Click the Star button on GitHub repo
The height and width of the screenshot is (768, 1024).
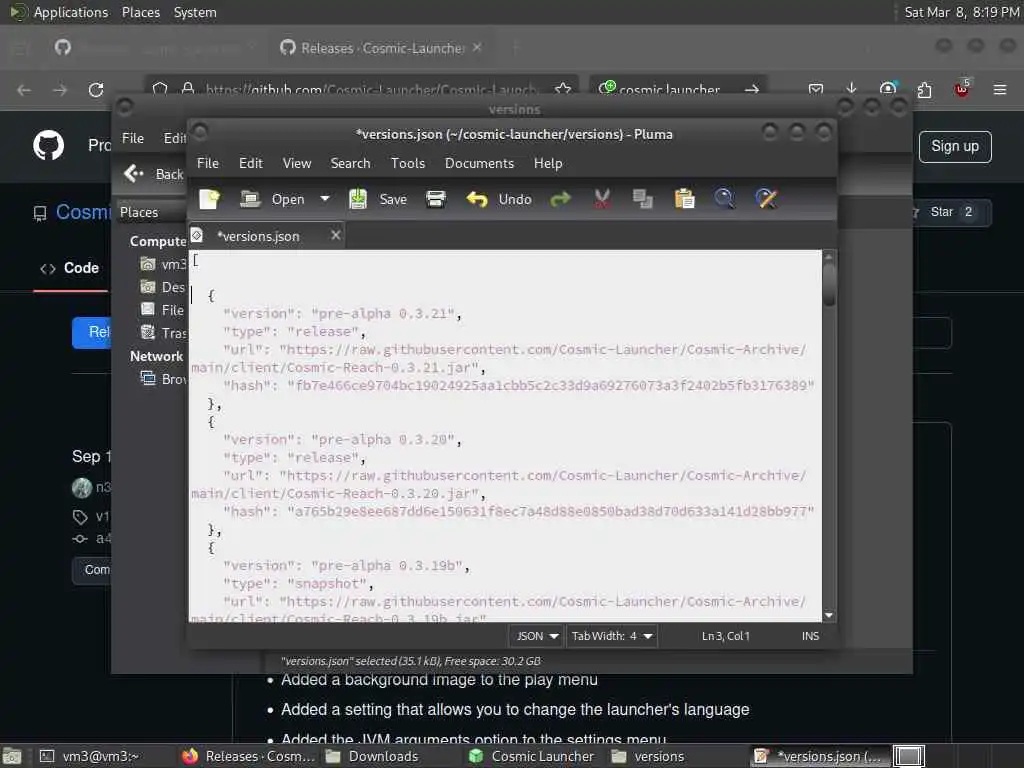pos(951,212)
